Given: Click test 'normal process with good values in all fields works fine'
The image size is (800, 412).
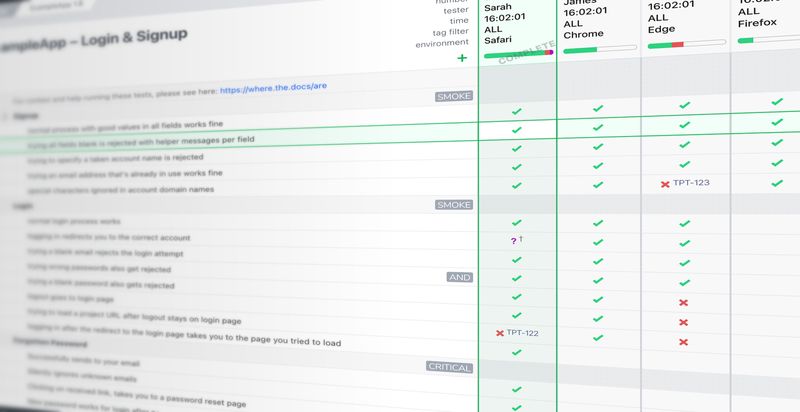Looking at the screenshot, I should (x=125, y=127).
